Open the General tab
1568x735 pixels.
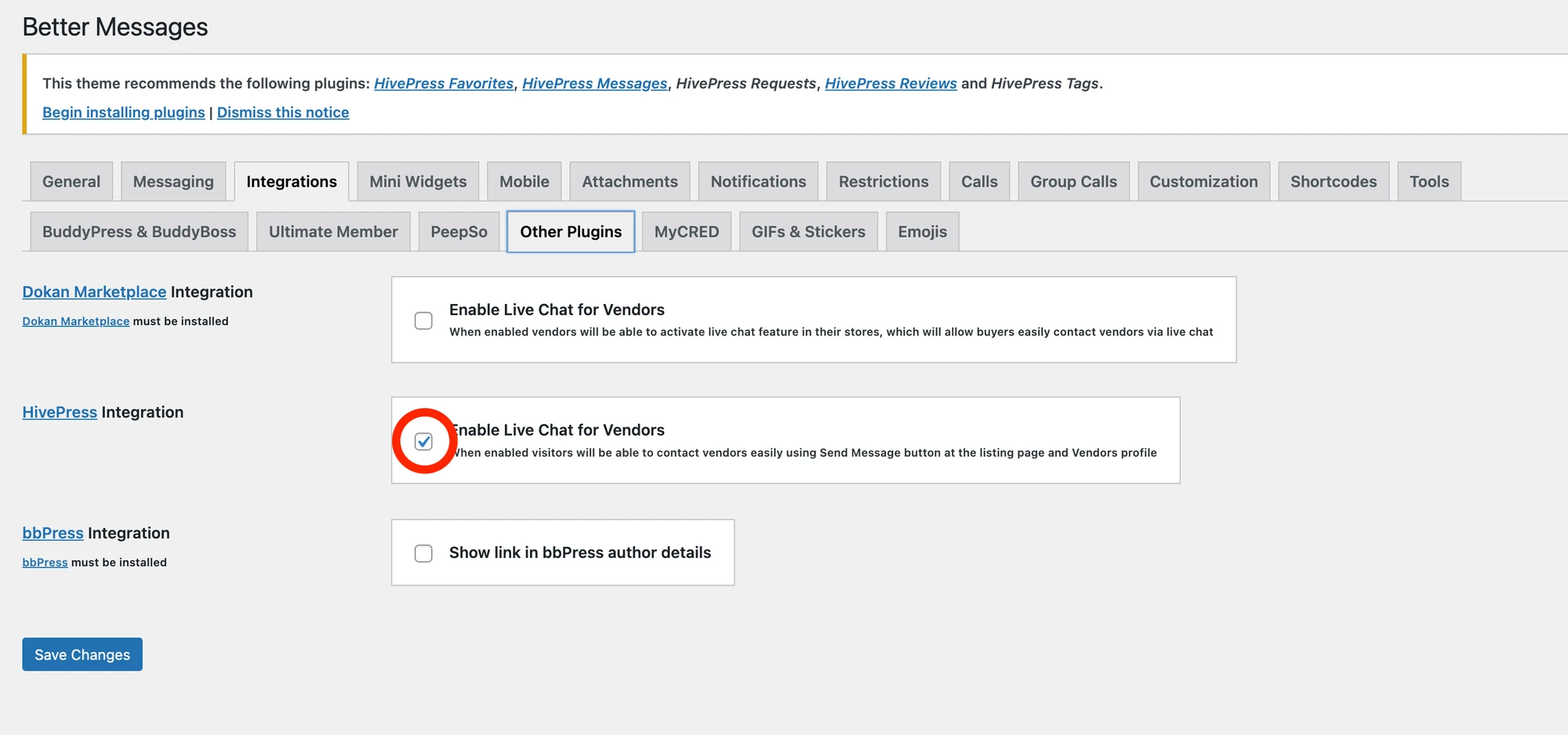tap(71, 182)
